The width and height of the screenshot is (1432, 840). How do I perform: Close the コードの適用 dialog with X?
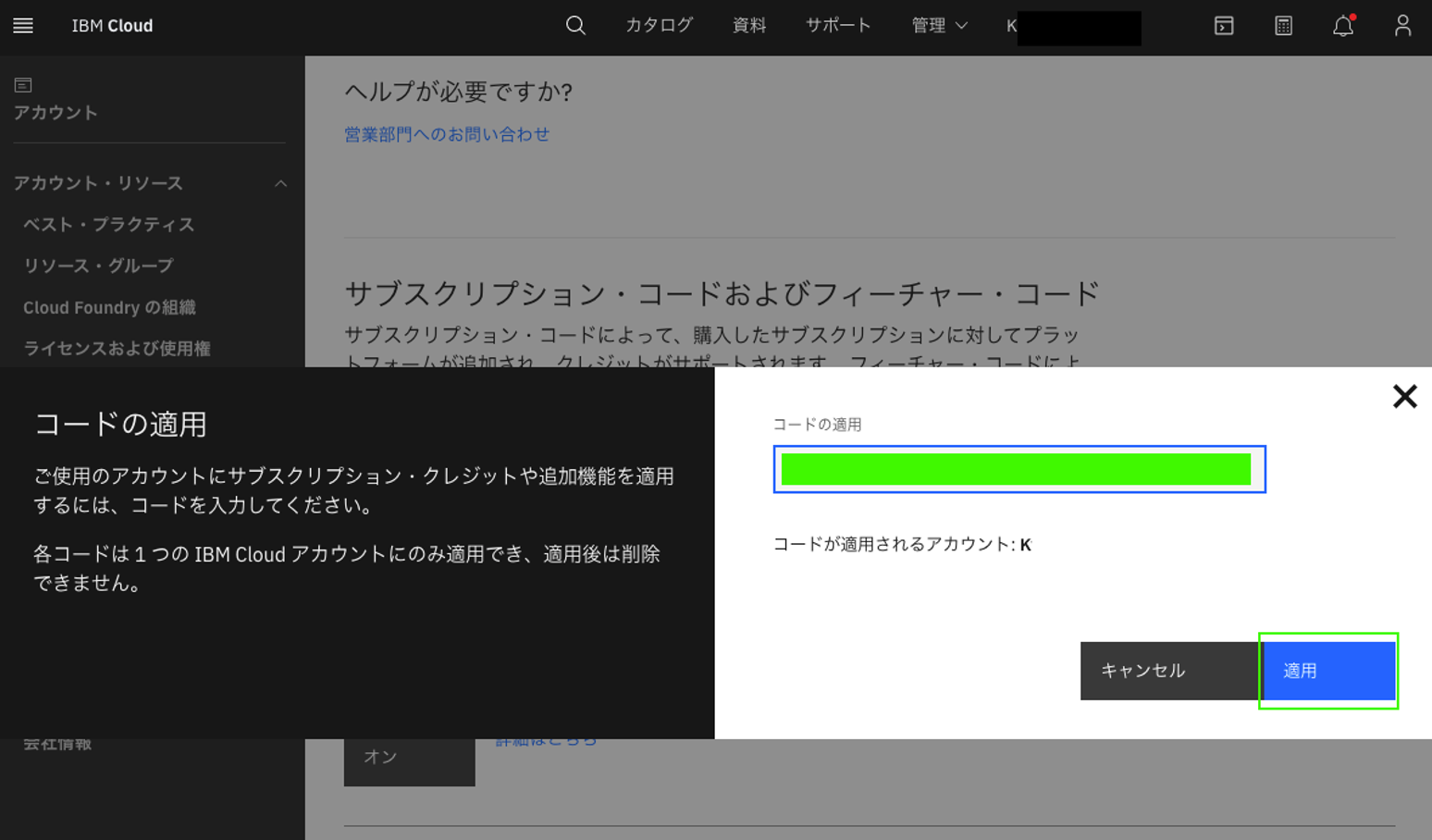1404,396
